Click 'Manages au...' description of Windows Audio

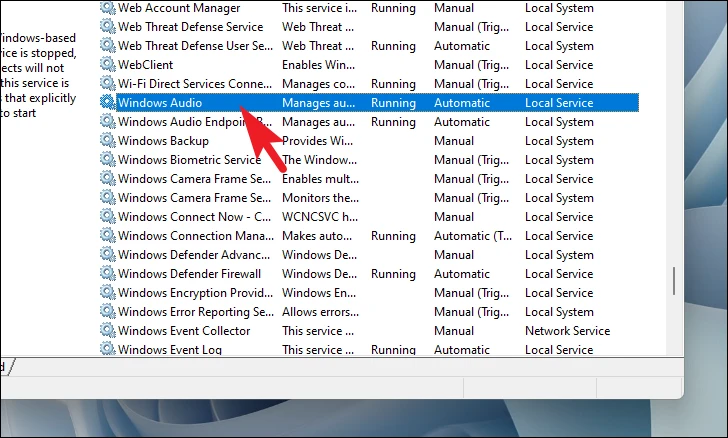coord(318,103)
